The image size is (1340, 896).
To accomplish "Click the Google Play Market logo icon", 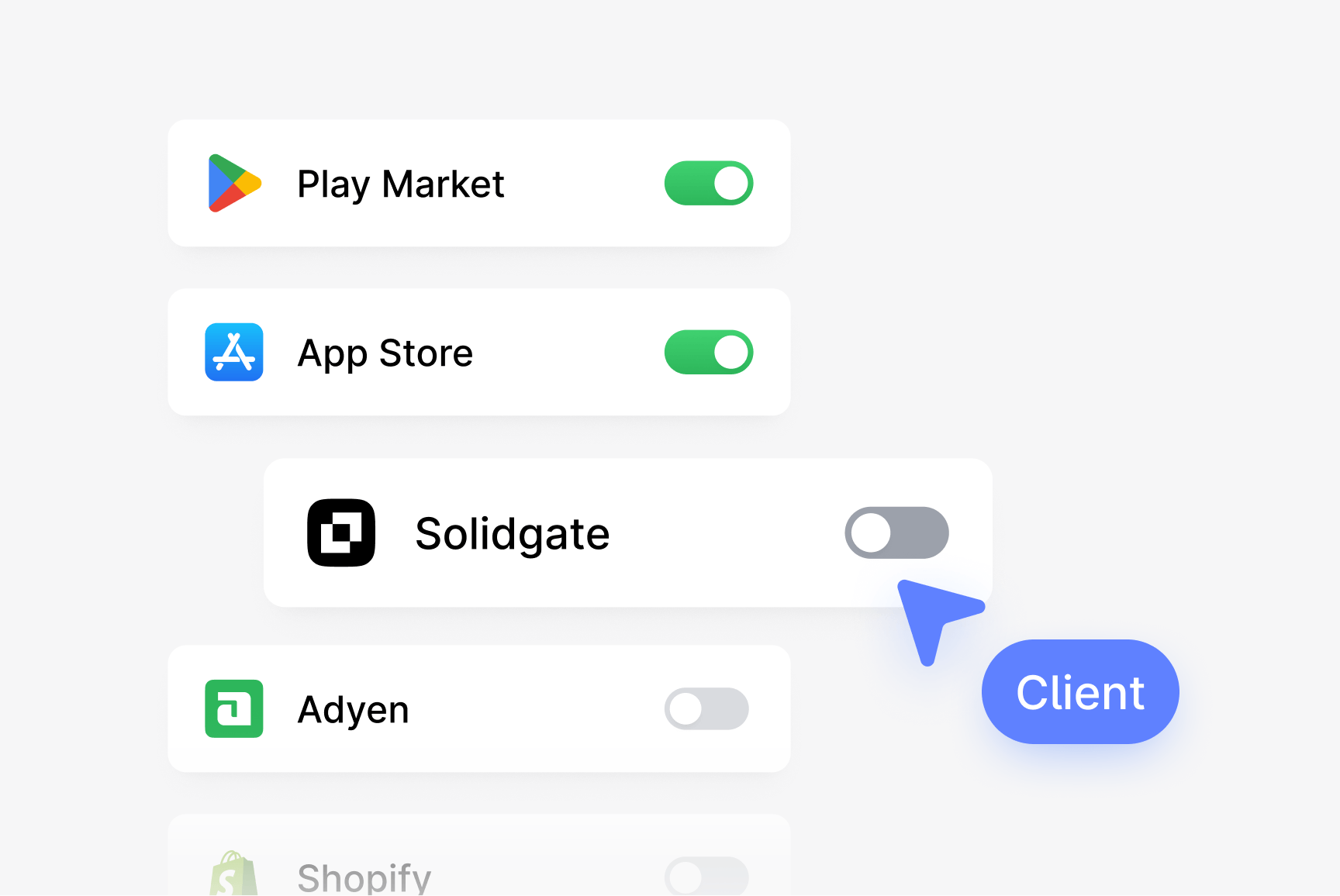I will point(234,184).
